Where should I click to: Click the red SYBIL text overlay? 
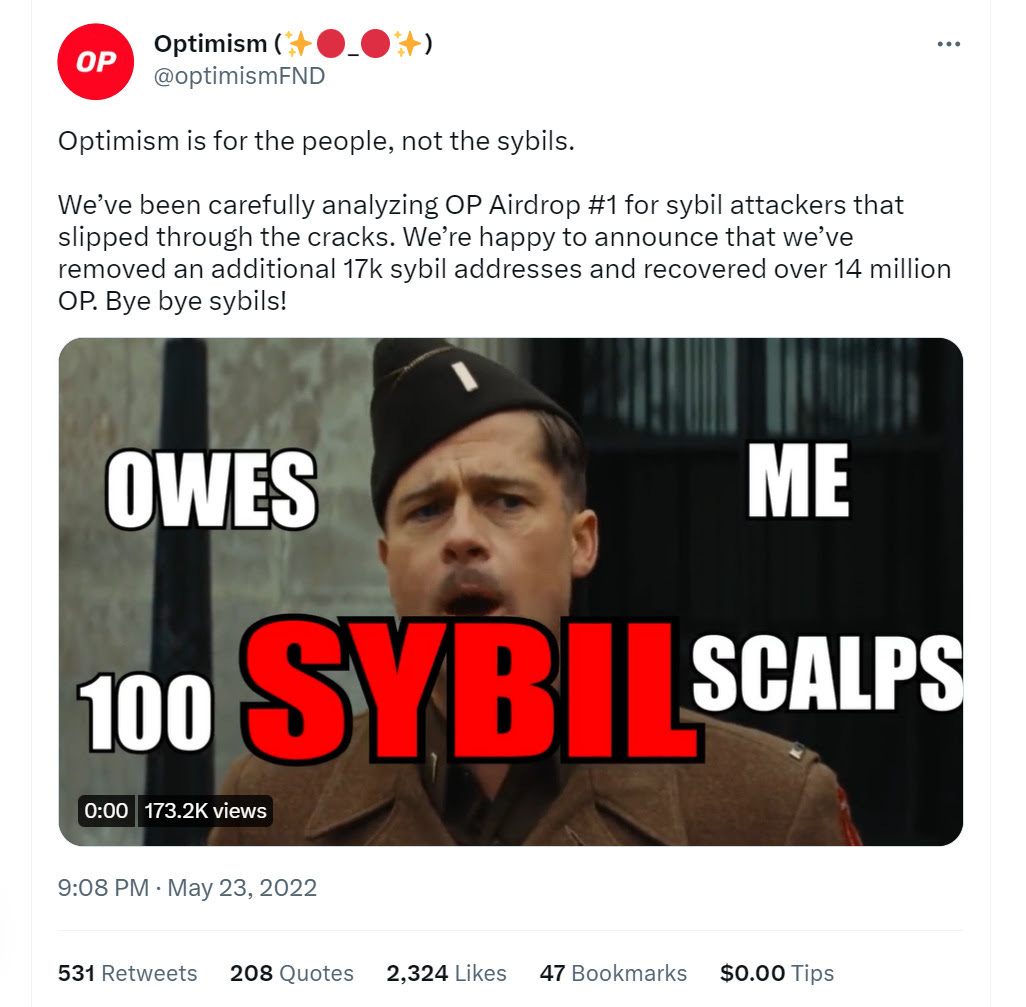[x=470, y=690]
